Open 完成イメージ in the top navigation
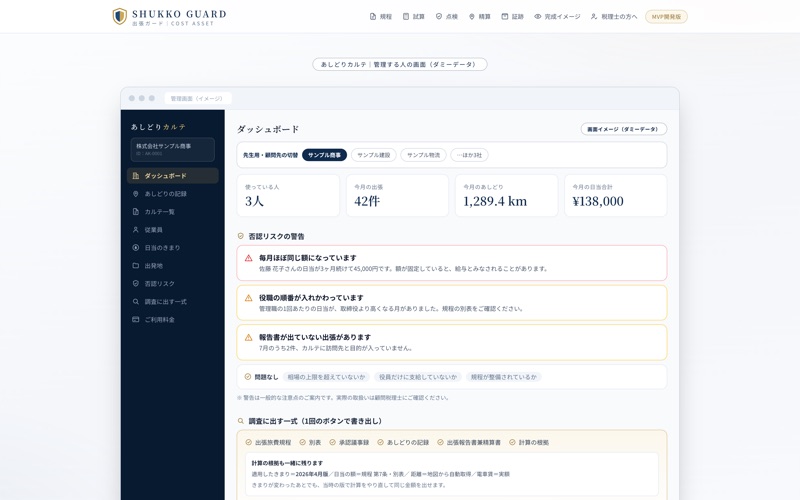Image resolution: width=800 pixels, height=500 pixels. pos(557,17)
